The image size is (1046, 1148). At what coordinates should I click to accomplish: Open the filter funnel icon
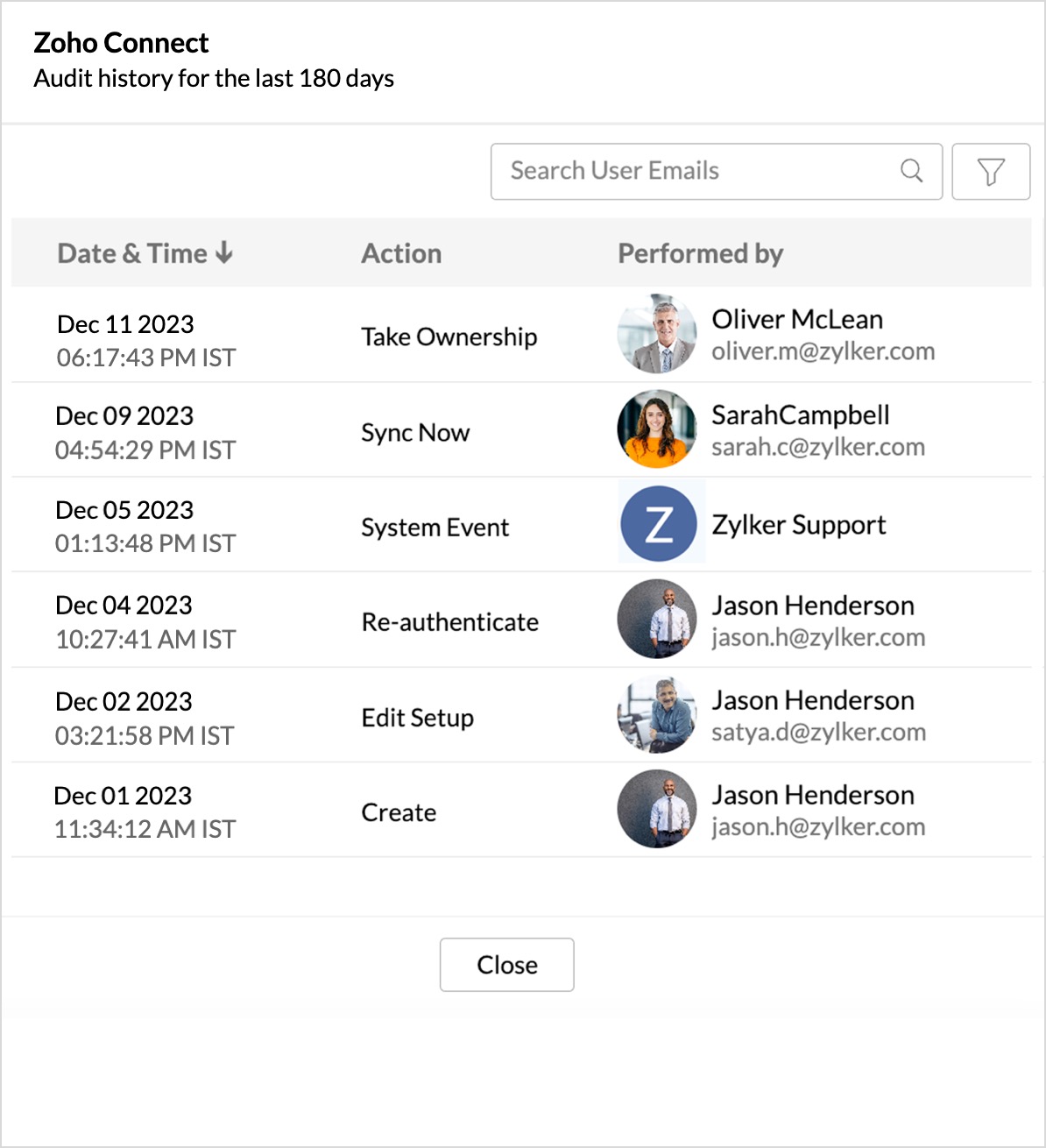[991, 172]
